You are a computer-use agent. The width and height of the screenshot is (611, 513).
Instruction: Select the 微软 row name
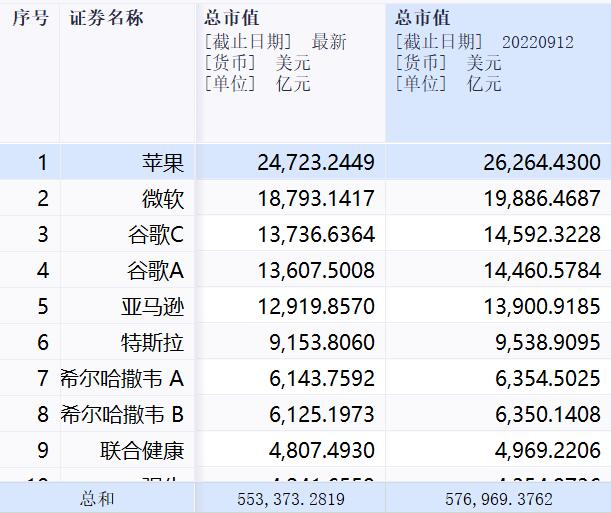(x=163, y=198)
